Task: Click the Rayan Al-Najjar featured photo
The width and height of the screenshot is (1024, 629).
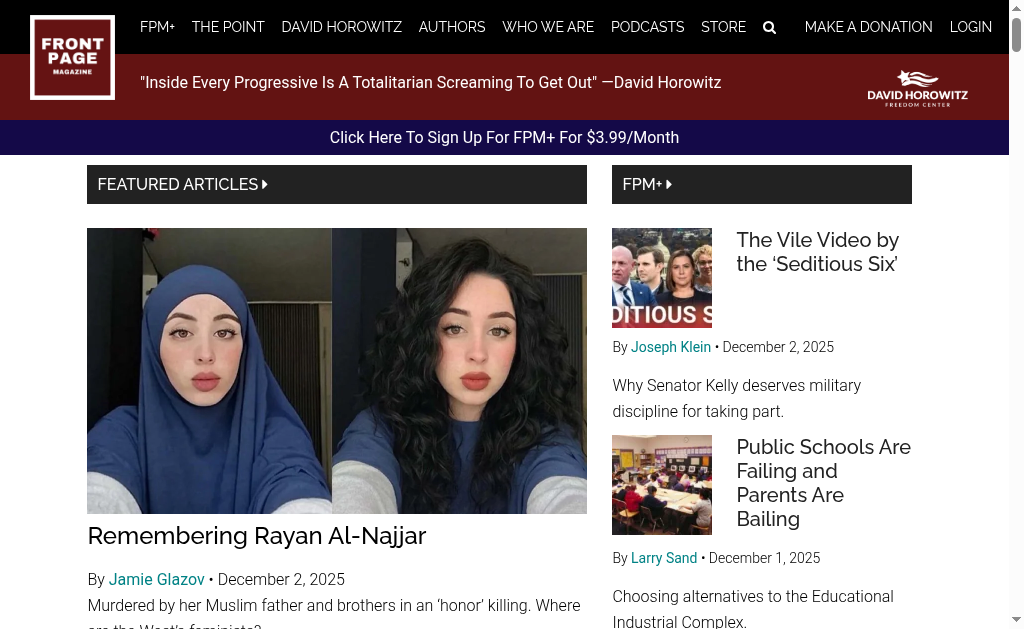Action: click(337, 370)
